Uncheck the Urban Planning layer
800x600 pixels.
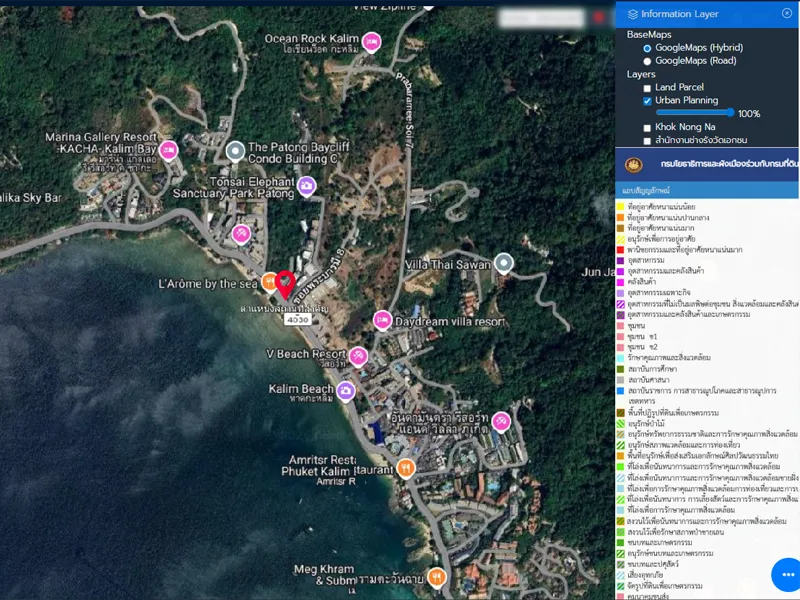pos(647,101)
